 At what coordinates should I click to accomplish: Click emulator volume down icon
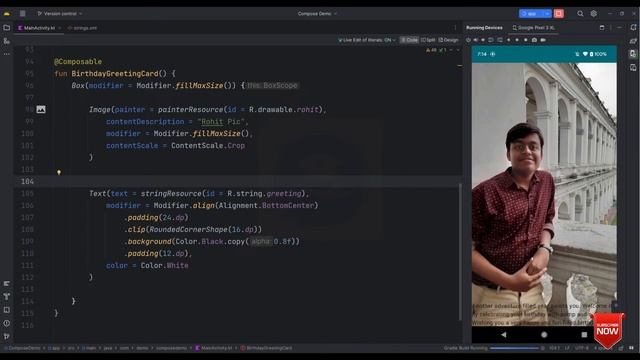(x=483, y=40)
